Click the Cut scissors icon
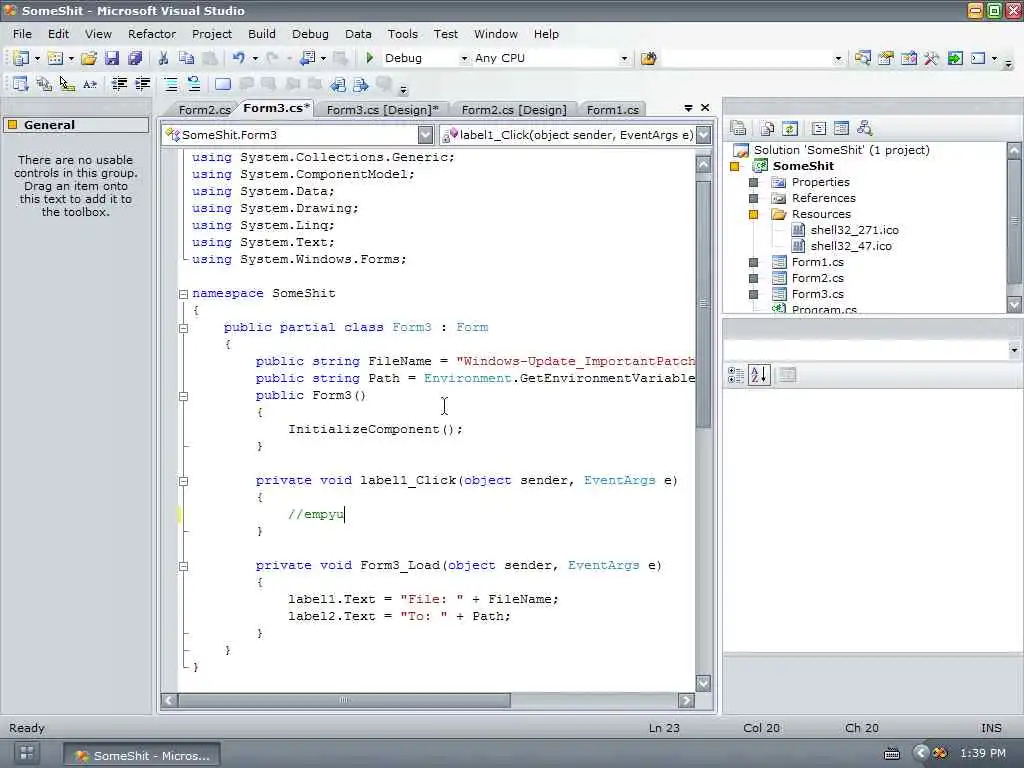This screenshot has height=768, width=1024. pos(163,58)
